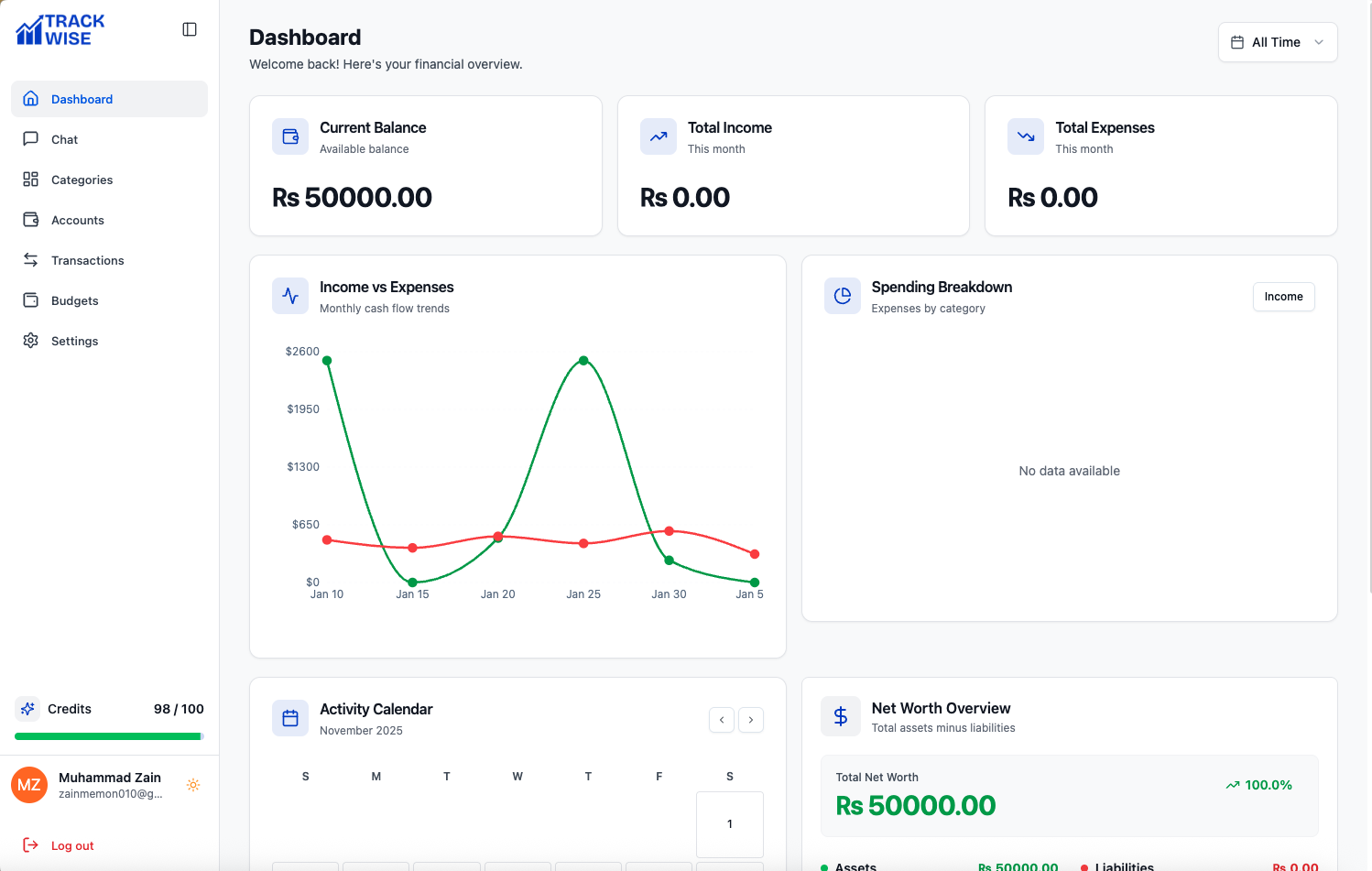Select the Categories icon in the sidebar
The image size is (1372, 871).
31,180
